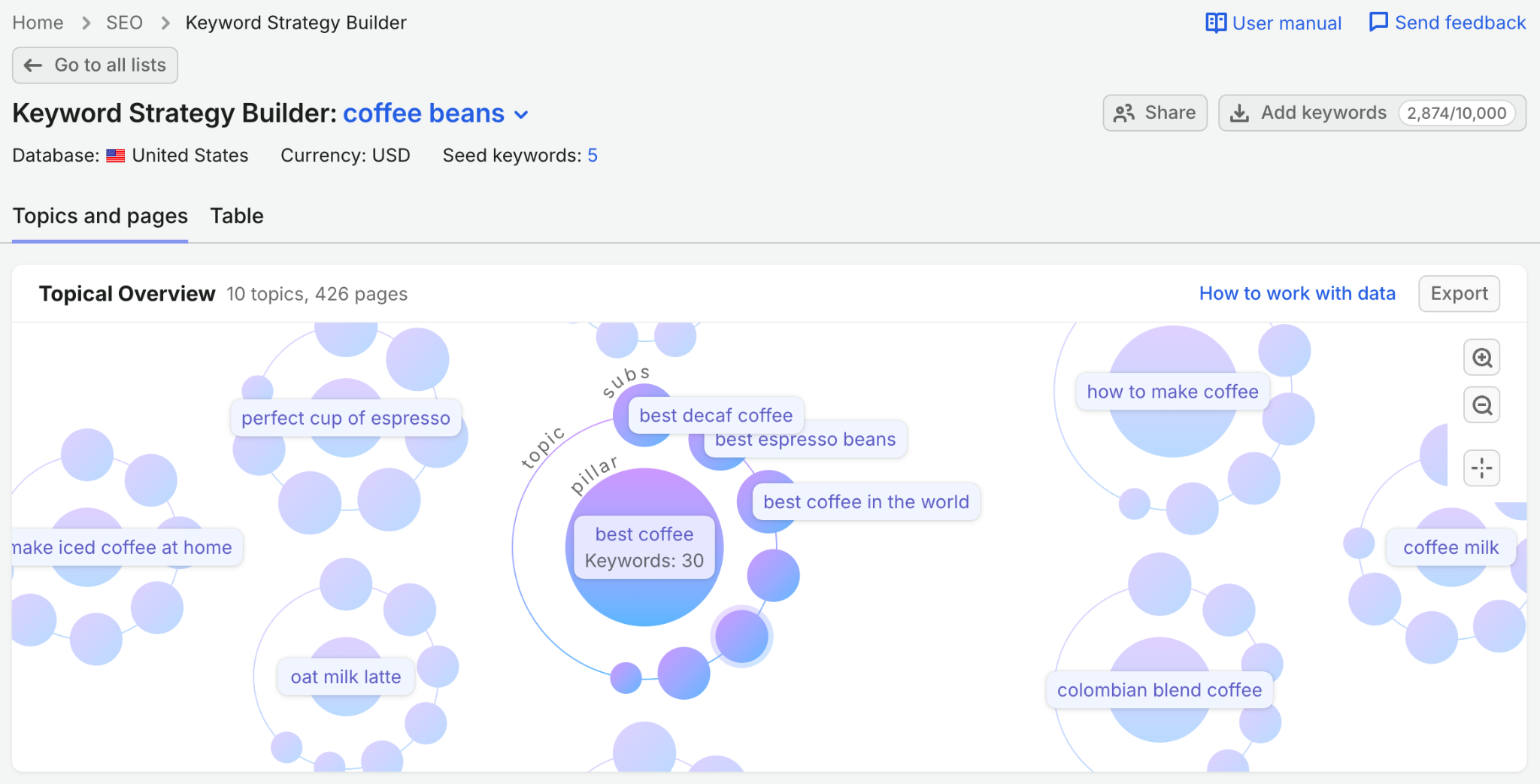The height and width of the screenshot is (784, 1540).
Task: Open the colombian blend coffee topic
Action: click(1160, 690)
